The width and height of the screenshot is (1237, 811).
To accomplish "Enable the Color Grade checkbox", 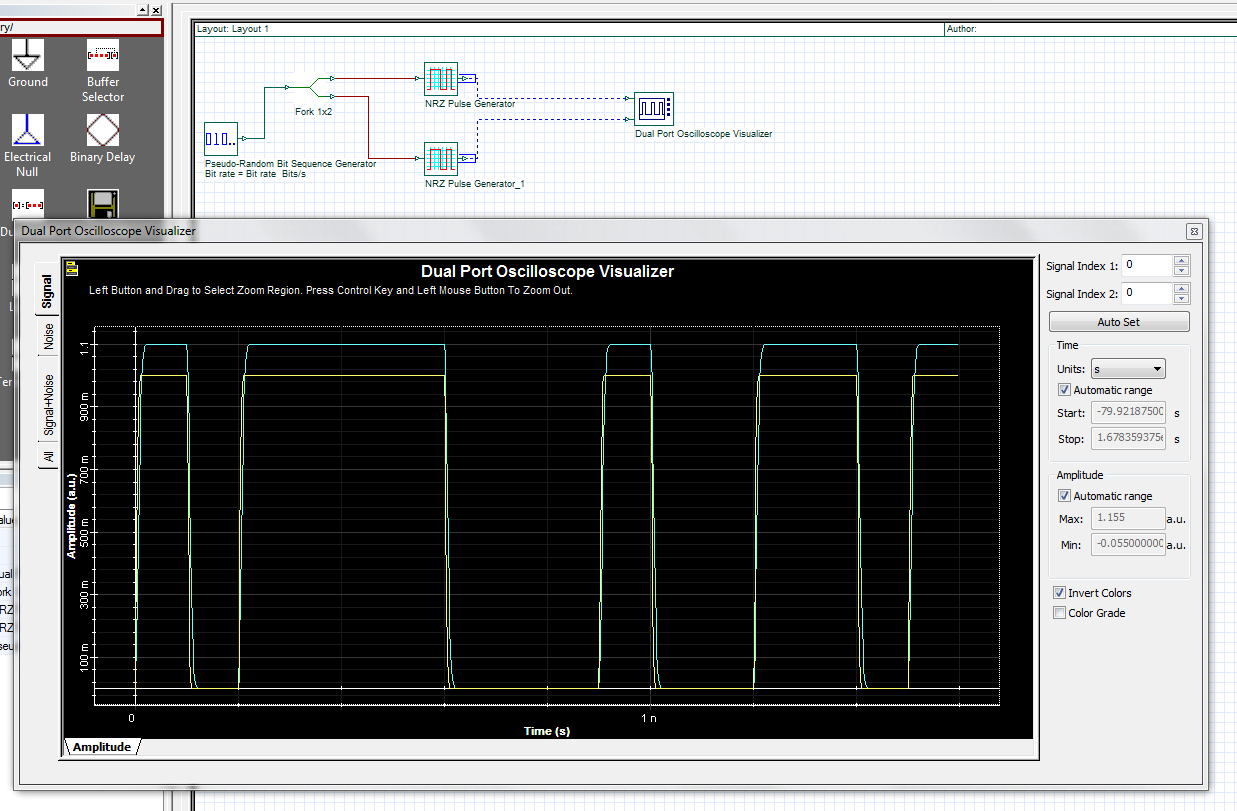I will [1059, 612].
